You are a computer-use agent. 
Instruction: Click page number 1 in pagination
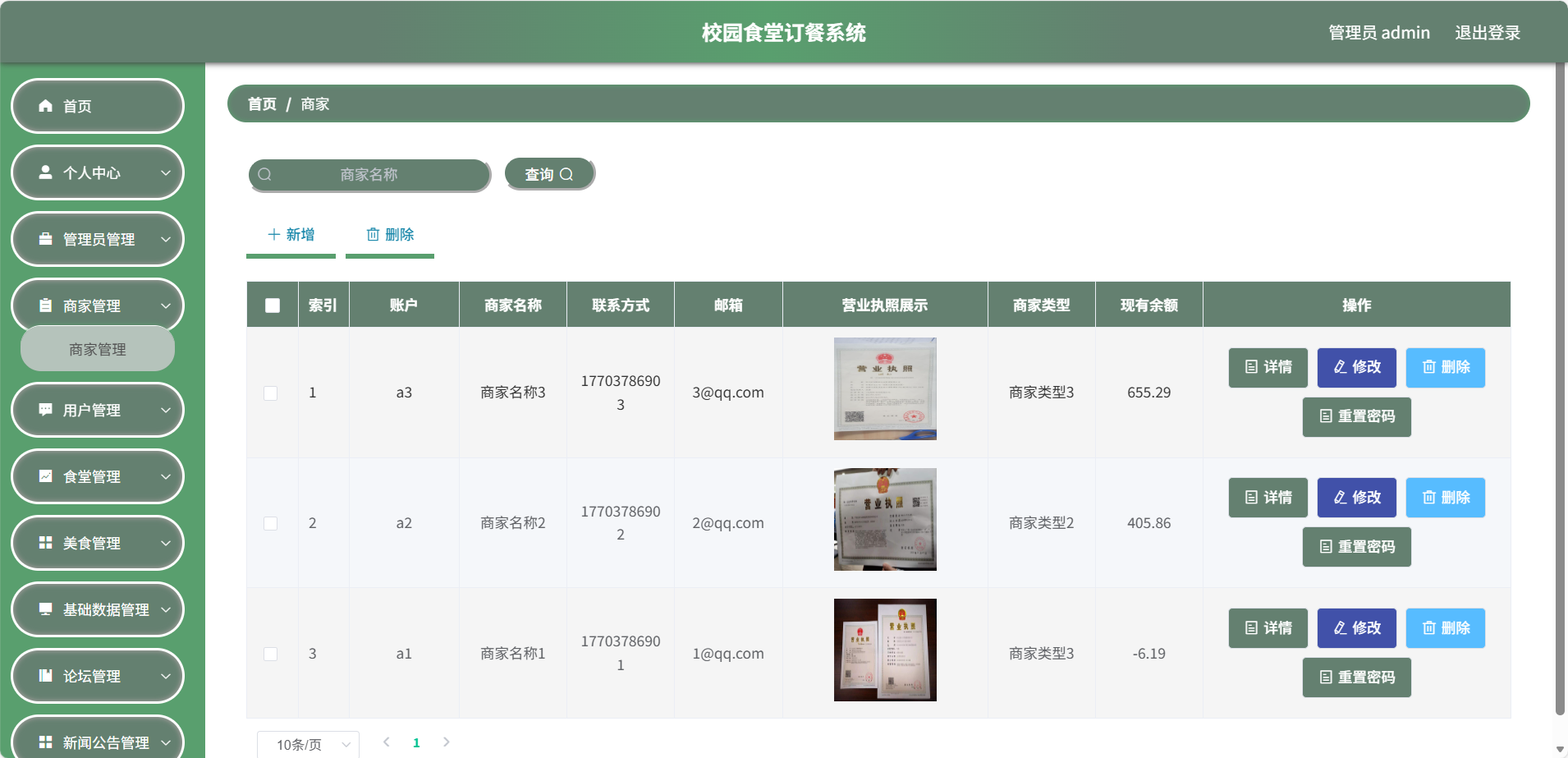click(416, 742)
